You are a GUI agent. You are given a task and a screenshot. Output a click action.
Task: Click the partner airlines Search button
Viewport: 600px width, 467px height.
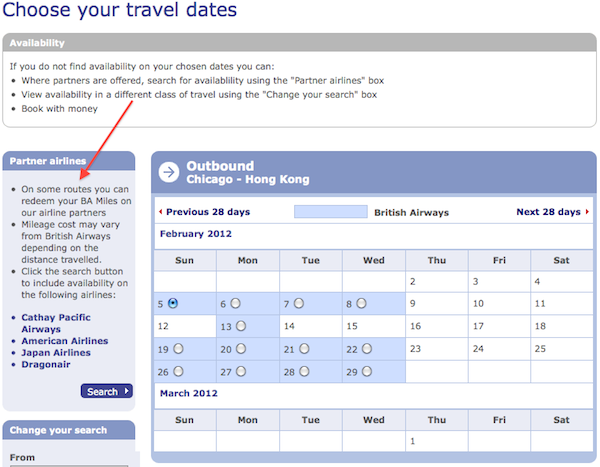(107, 391)
